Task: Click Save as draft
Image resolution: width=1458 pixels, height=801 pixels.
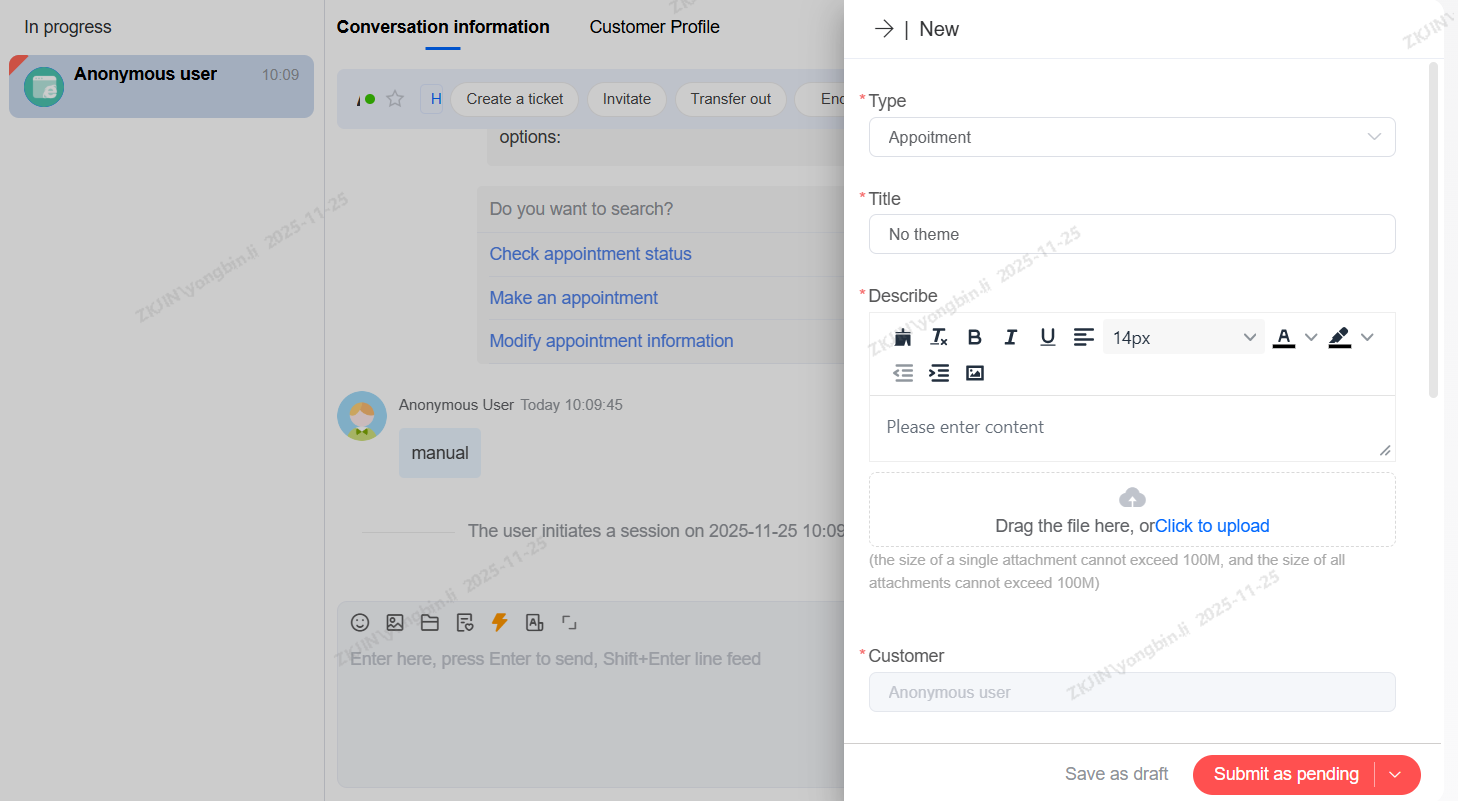Action: 1116,774
